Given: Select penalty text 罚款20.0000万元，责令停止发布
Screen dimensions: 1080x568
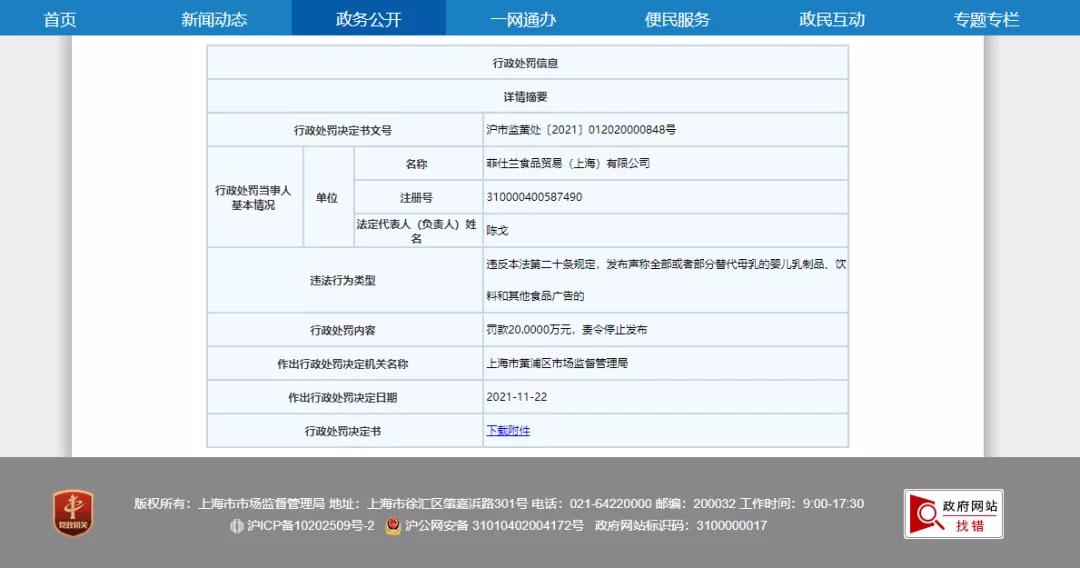Looking at the screenshot, I should (567, 330).
